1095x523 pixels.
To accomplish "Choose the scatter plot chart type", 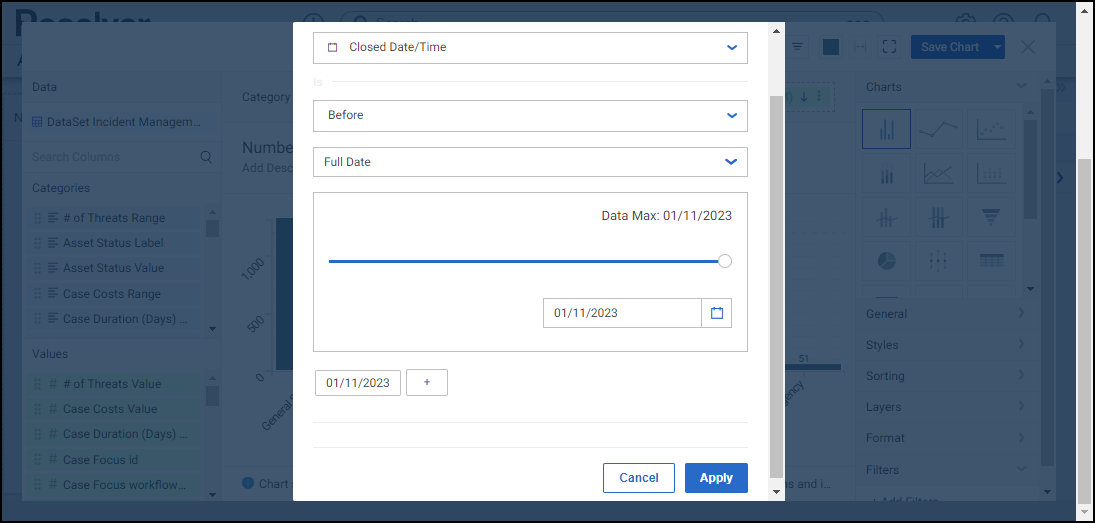I will [991, 129].
